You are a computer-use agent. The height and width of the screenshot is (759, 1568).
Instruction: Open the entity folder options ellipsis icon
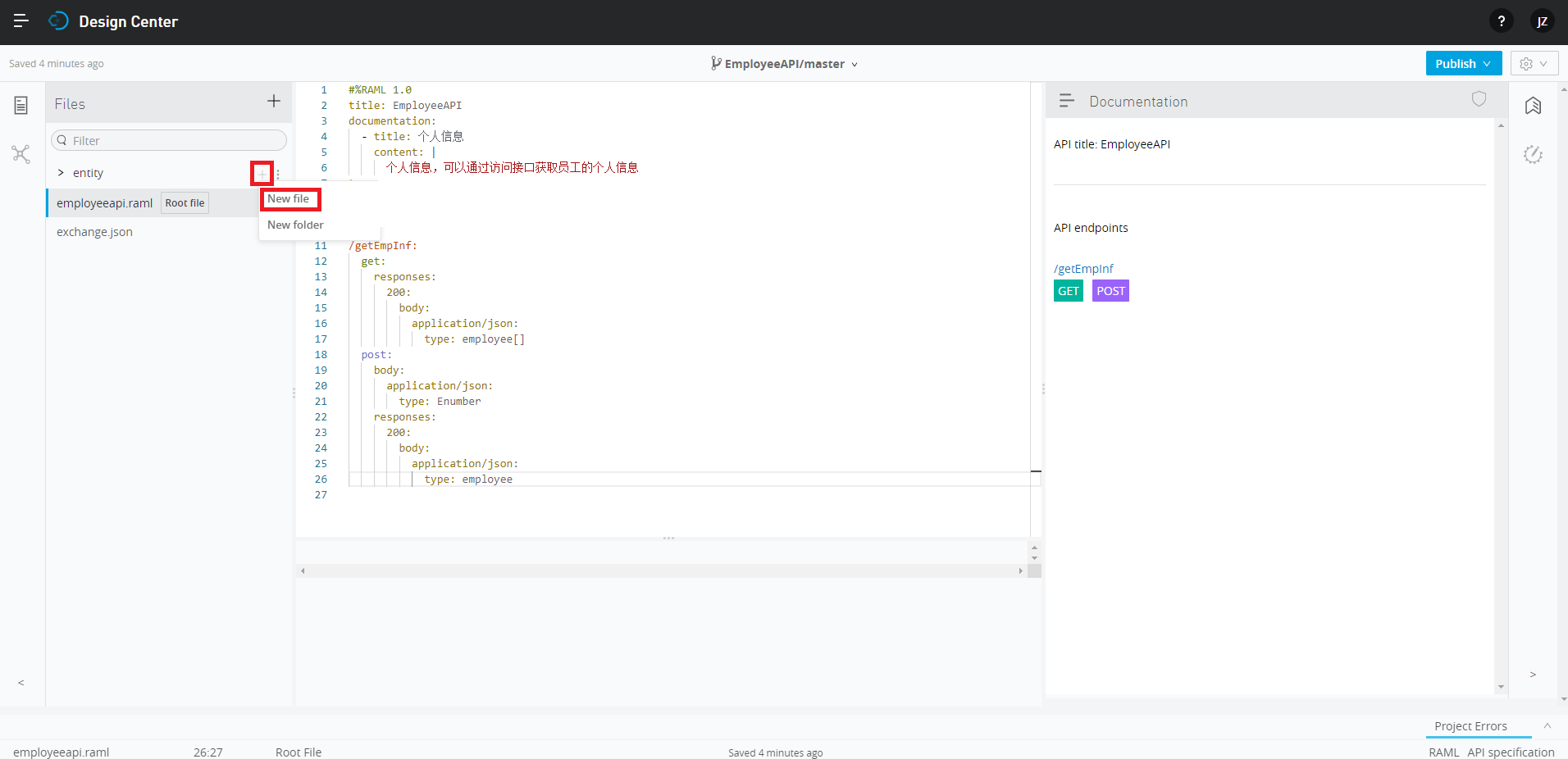277,174
